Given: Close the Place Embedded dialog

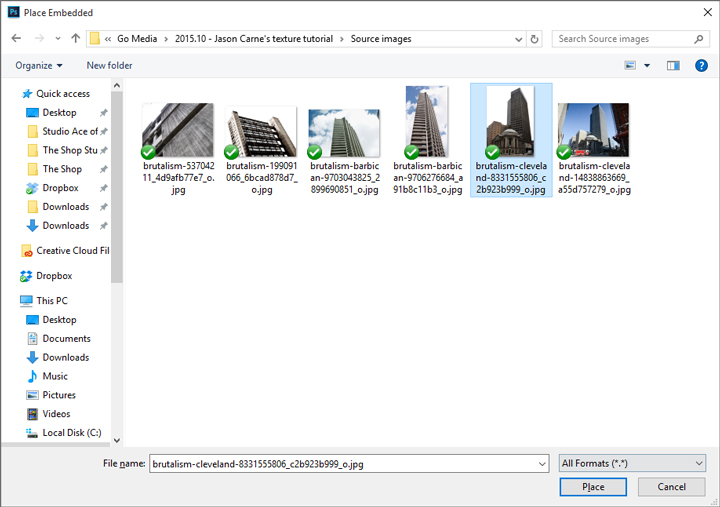Looking at the screenshot, I should point(708,12).
